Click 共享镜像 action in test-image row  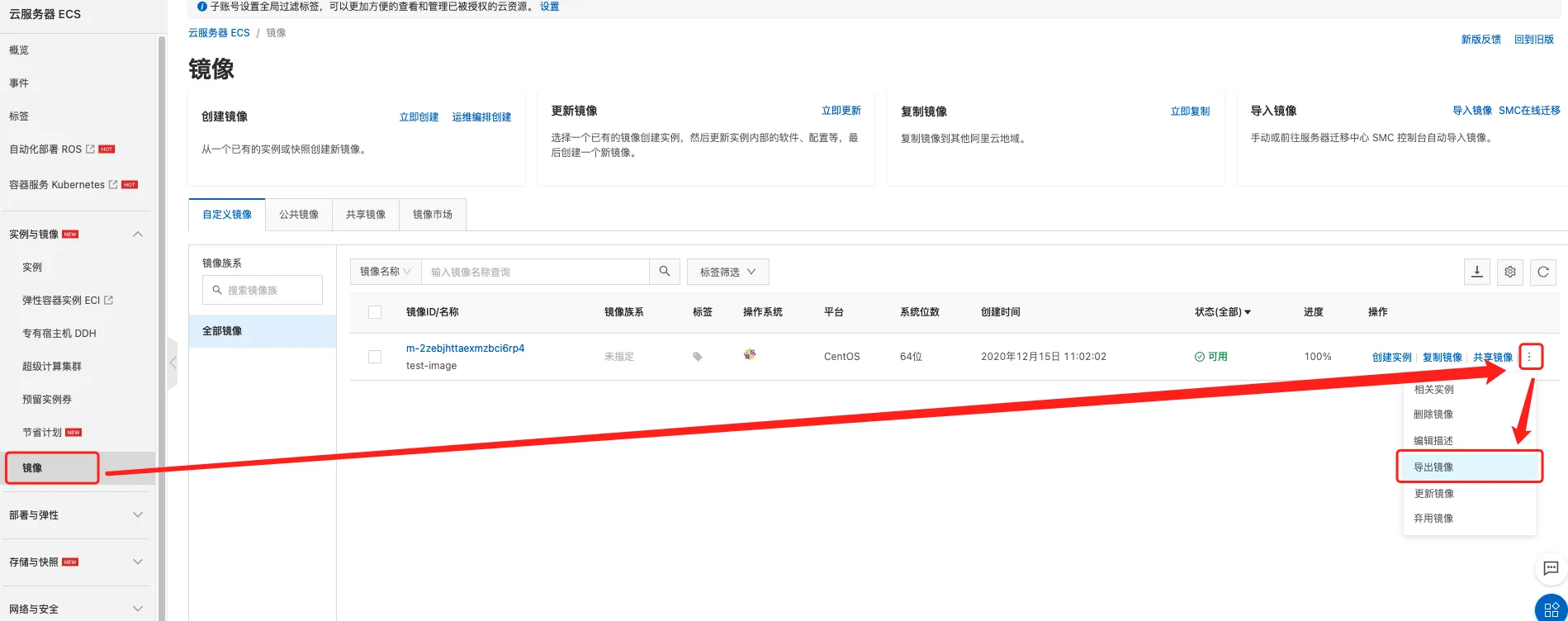pyautogui.click(x=1493, y=358)
